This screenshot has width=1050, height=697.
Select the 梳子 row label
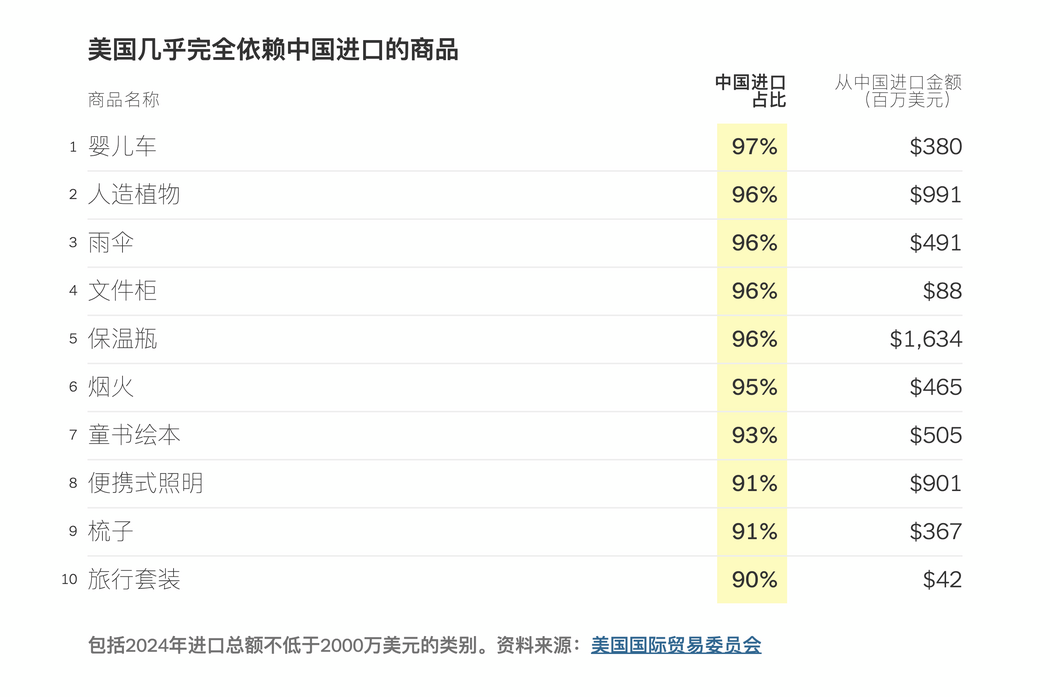pyautogui.click(x=110, y=532)
